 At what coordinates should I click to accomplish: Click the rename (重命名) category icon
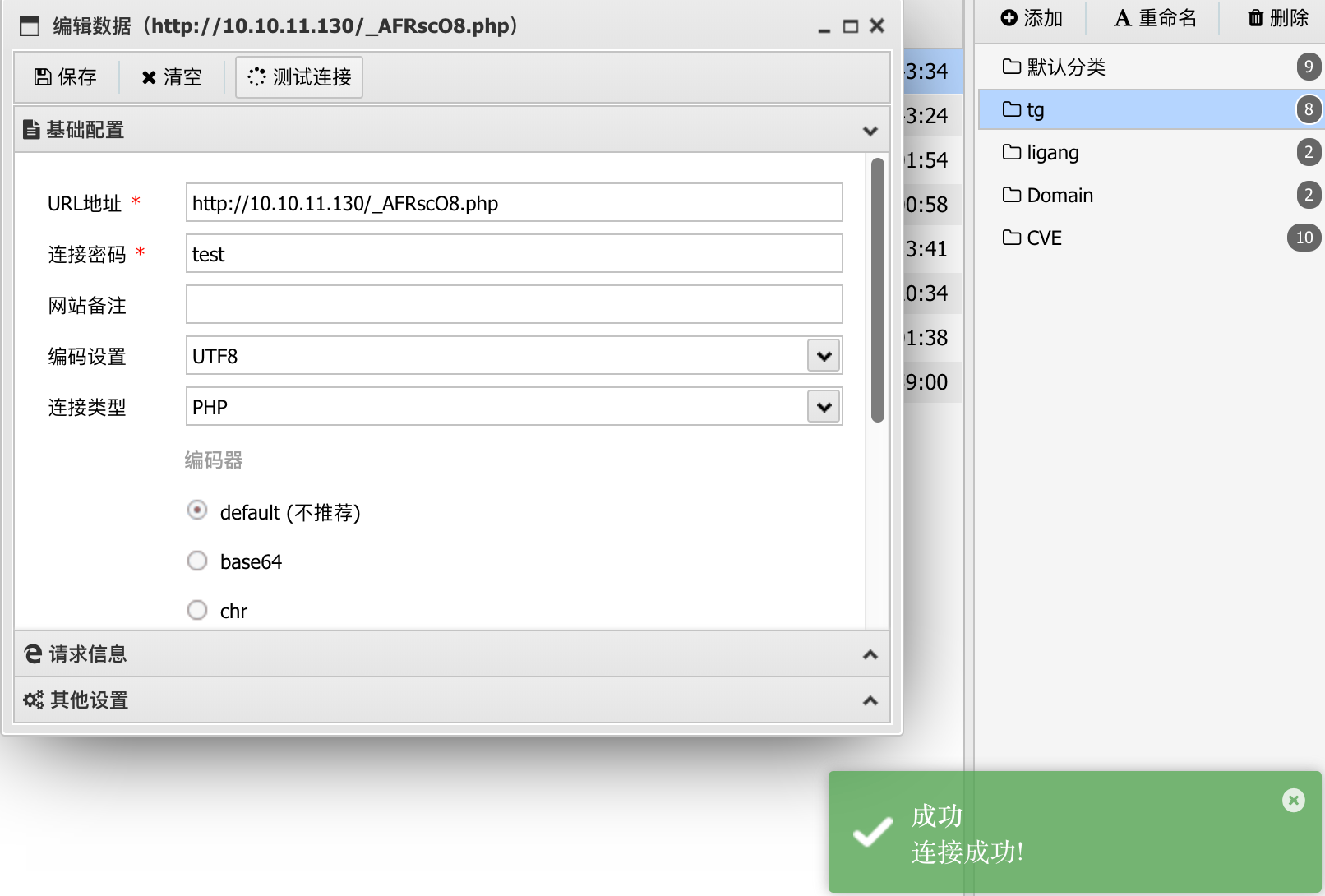click(1122, 17)
